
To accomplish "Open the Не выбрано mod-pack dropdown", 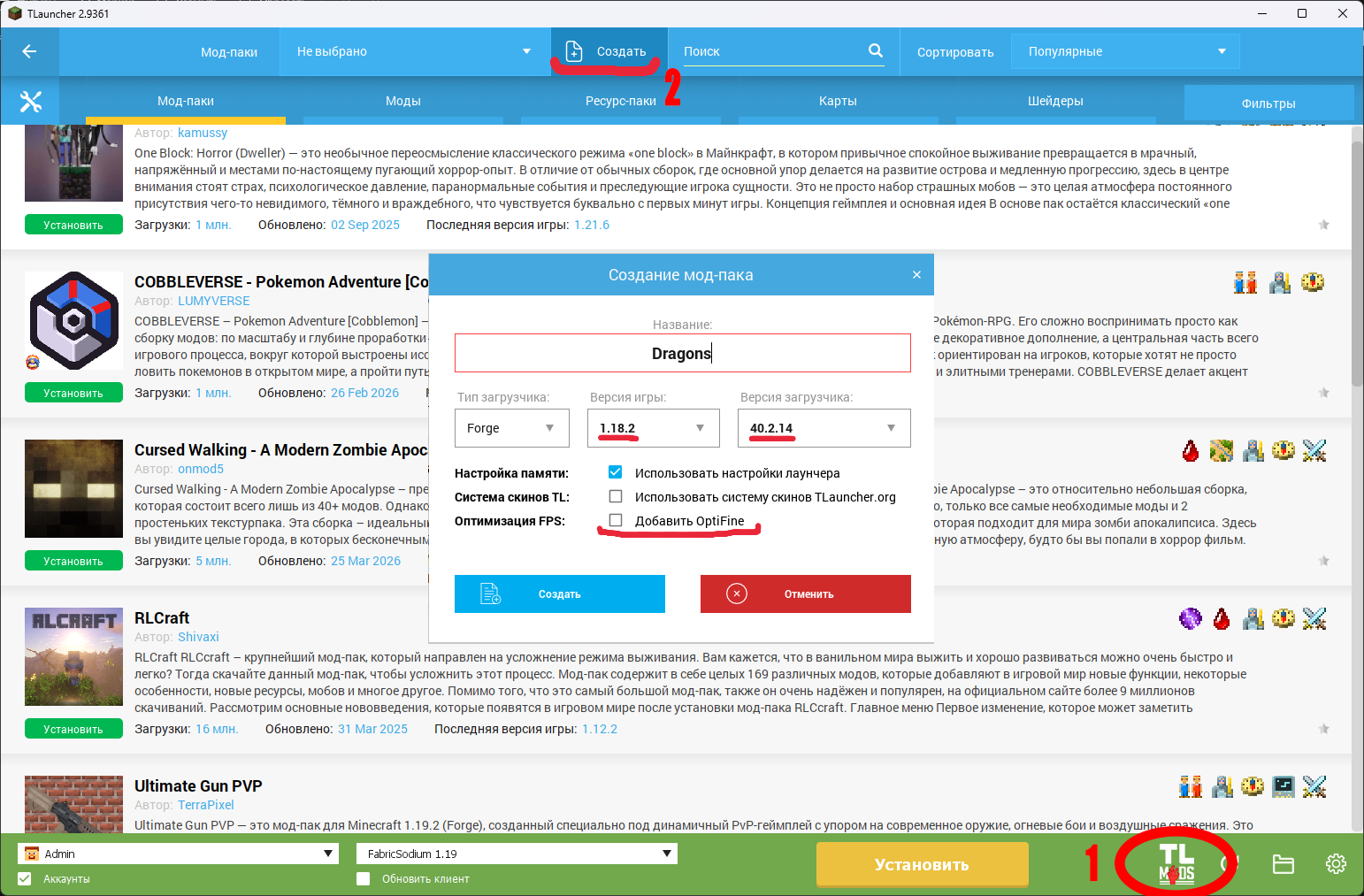I will click(x=415, y=51).
